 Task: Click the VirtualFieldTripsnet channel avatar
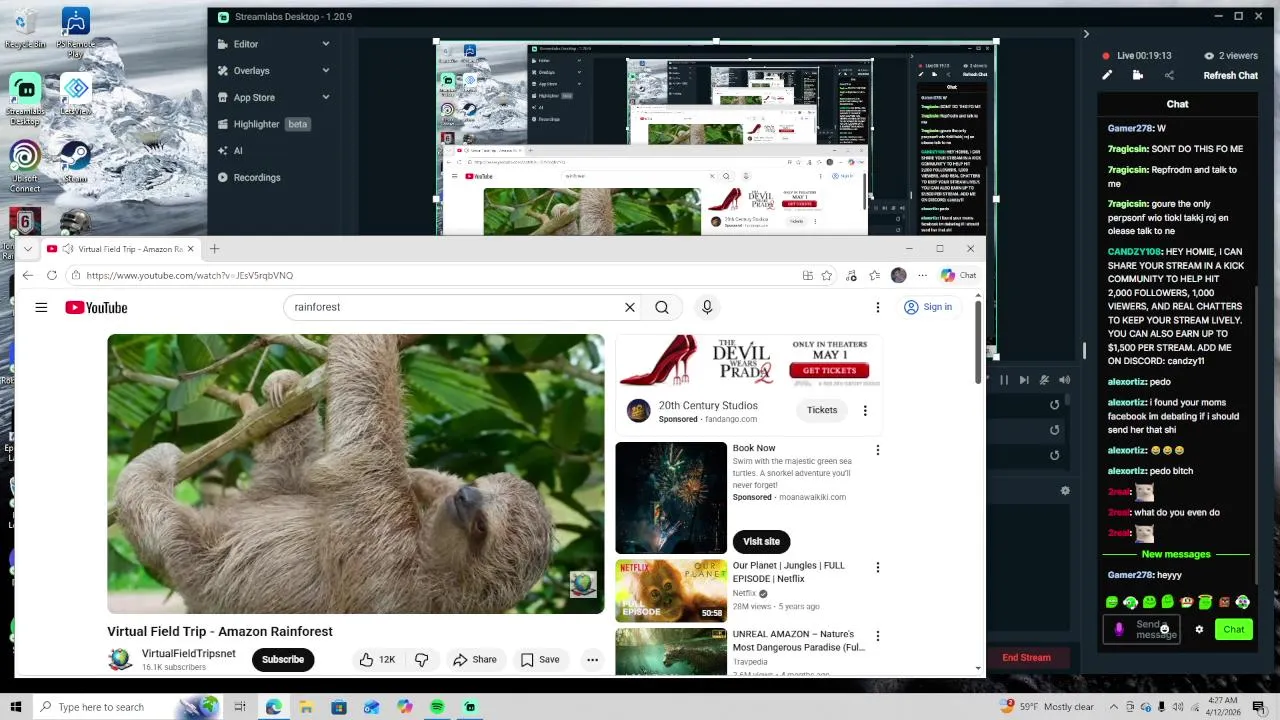(x=120, y=659)
